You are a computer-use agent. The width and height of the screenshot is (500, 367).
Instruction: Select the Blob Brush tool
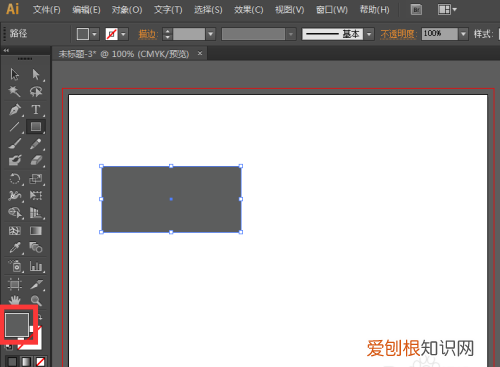pos(15,161)
